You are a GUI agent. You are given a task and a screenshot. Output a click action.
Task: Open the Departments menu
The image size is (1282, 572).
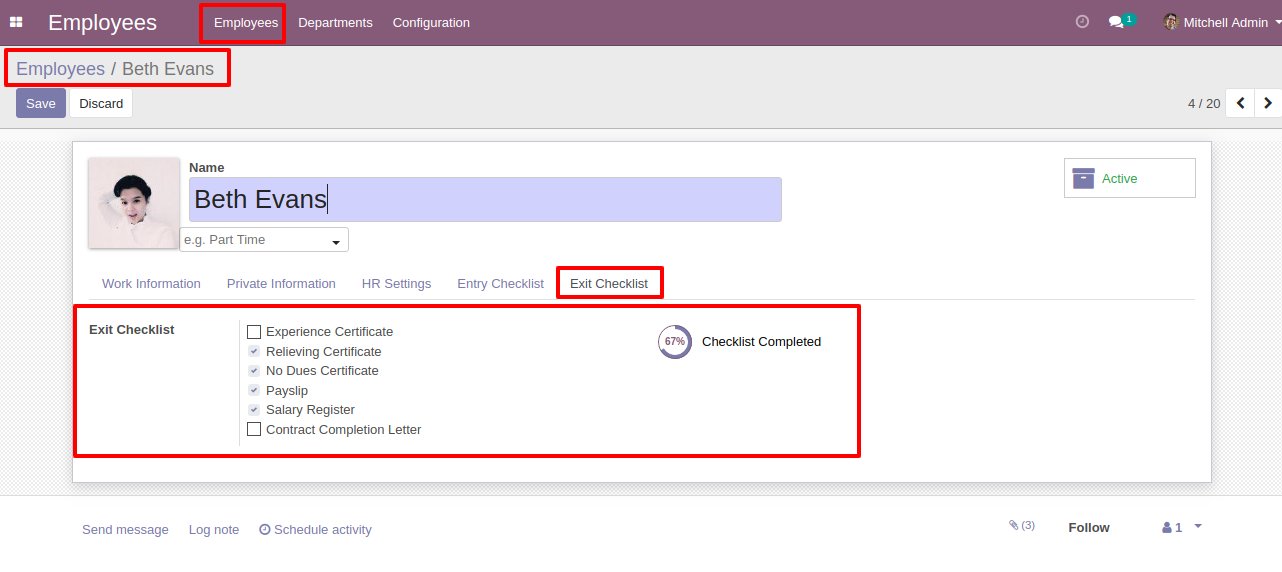(x=335, y=22)
